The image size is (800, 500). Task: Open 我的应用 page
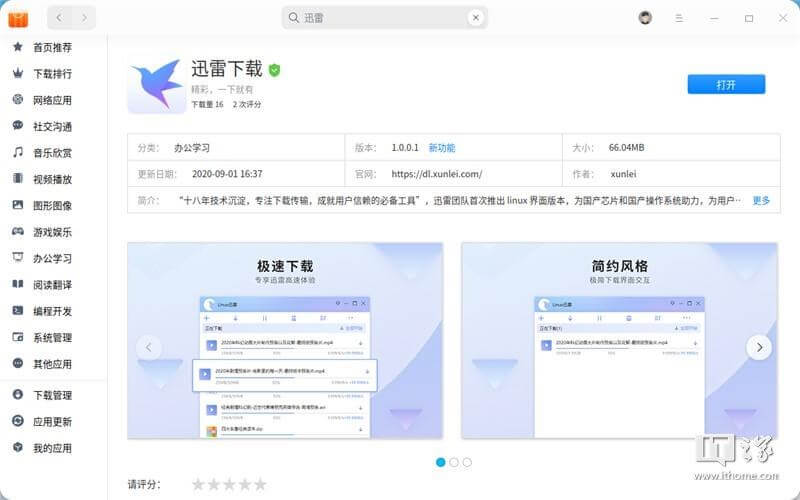[52, 448]
